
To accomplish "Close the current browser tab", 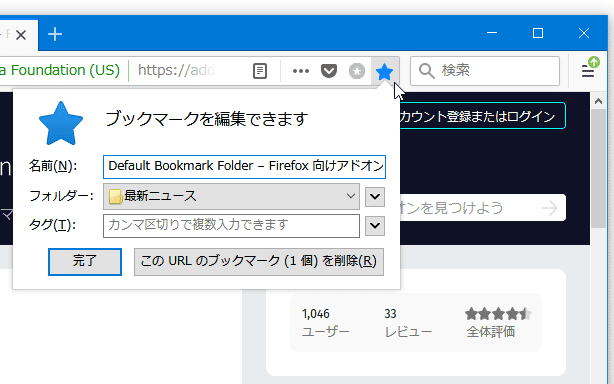I will [x=21, y=35].
